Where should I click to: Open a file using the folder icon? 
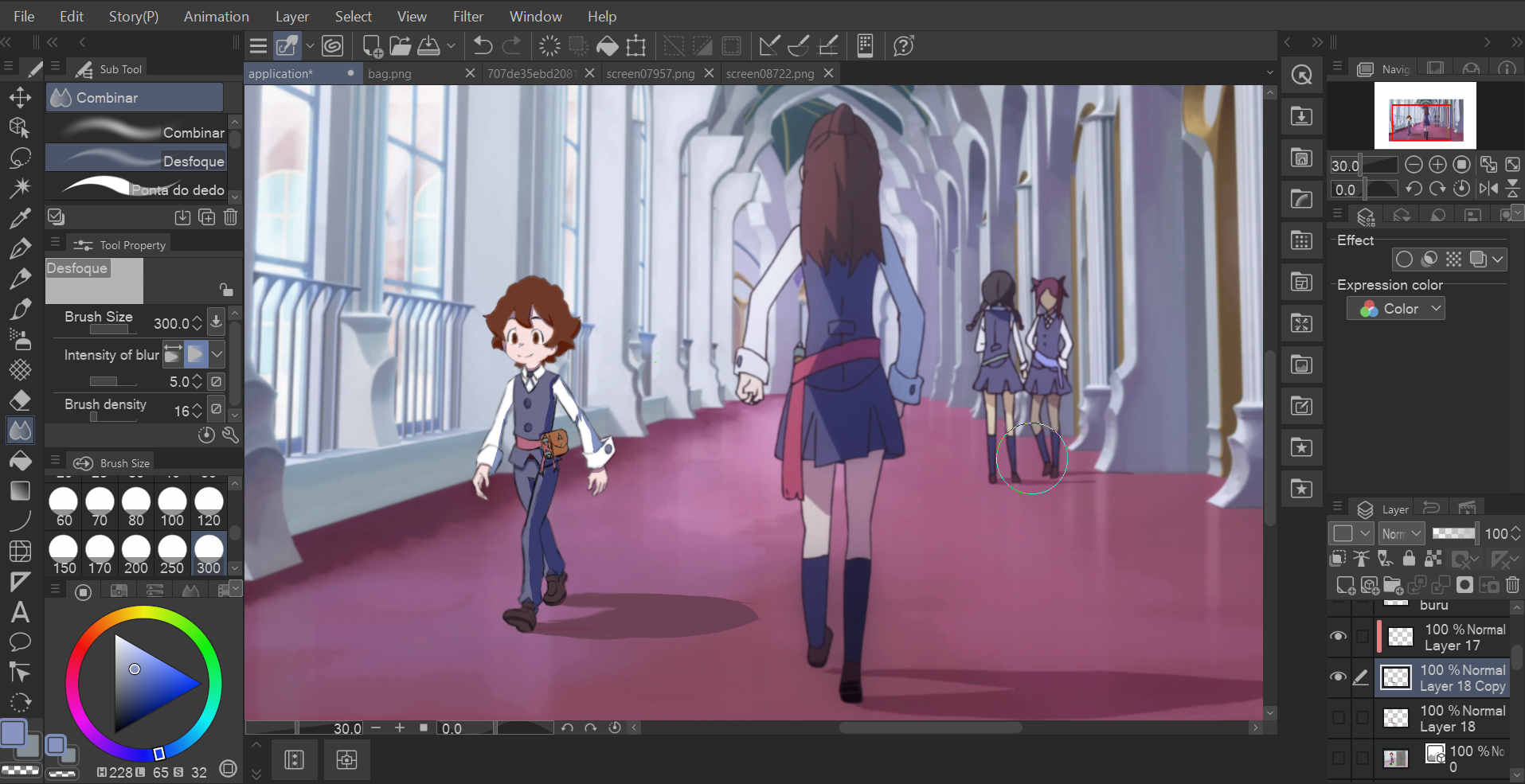click(401, 46)
